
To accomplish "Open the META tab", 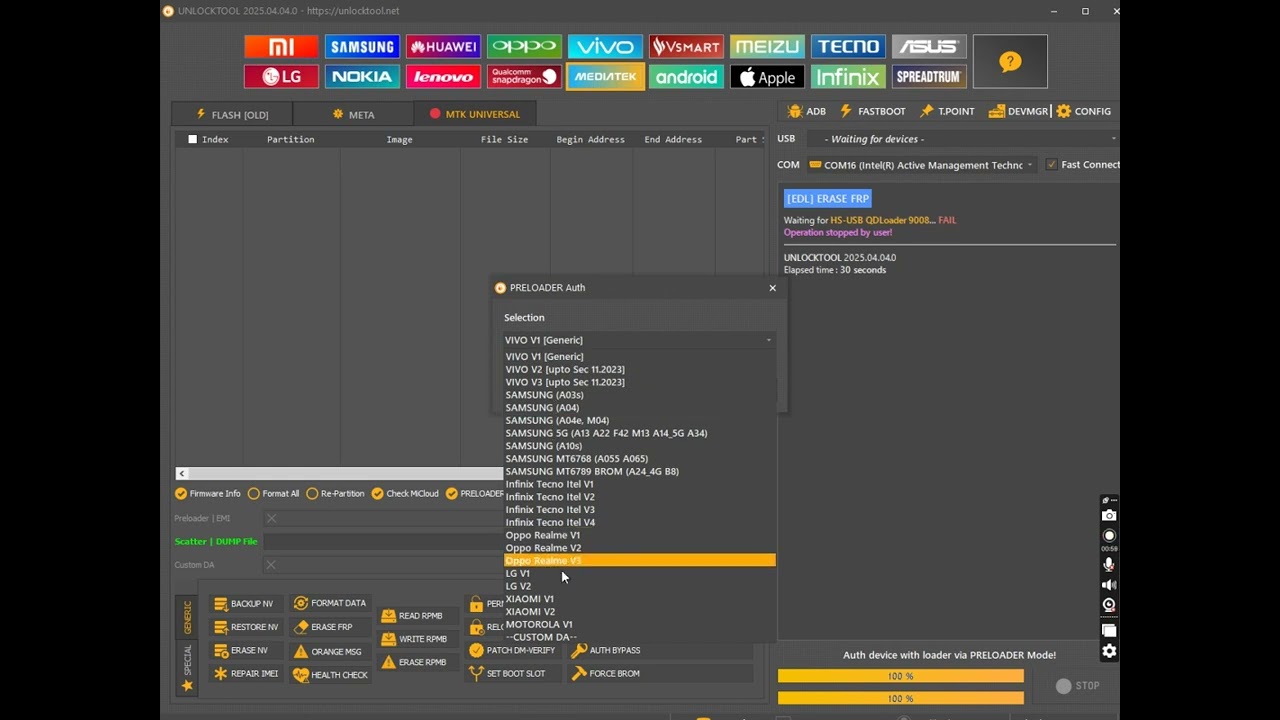I will pyautogui.click(x=353, y=114).
